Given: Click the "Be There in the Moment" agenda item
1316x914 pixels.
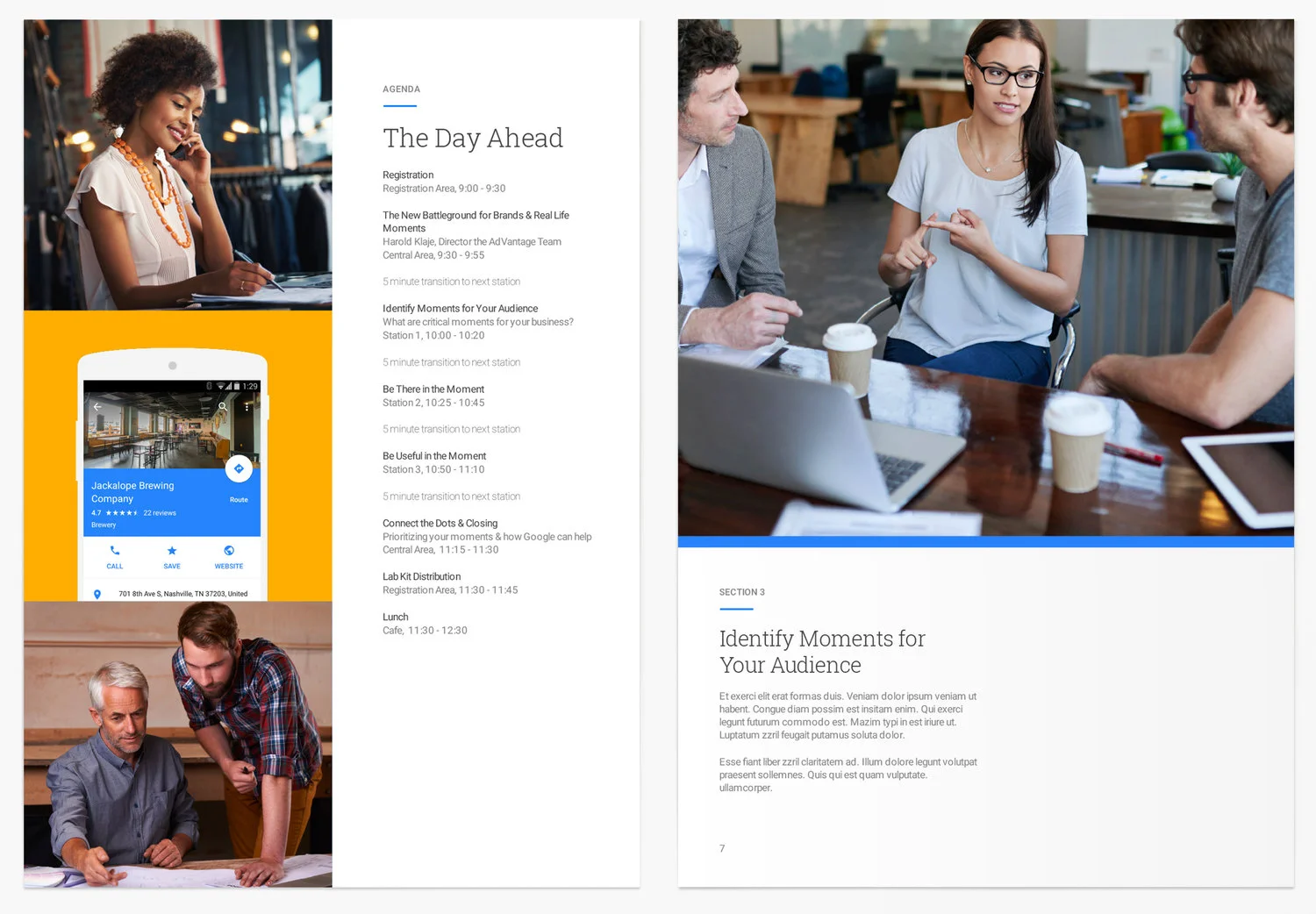Looking at the screenshot, I should coord(433,389).
